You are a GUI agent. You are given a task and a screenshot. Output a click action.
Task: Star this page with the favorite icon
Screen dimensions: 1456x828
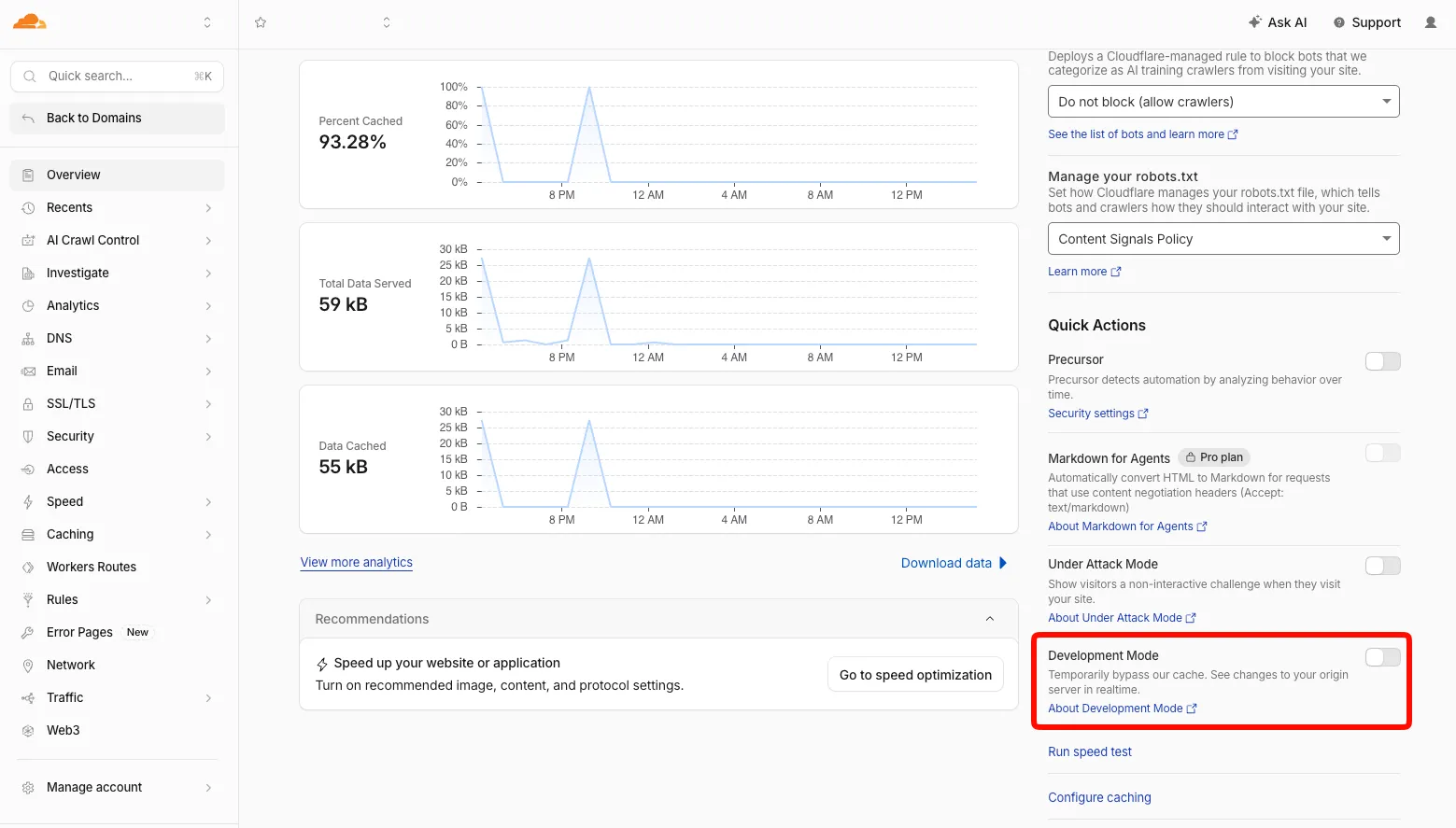261,22
